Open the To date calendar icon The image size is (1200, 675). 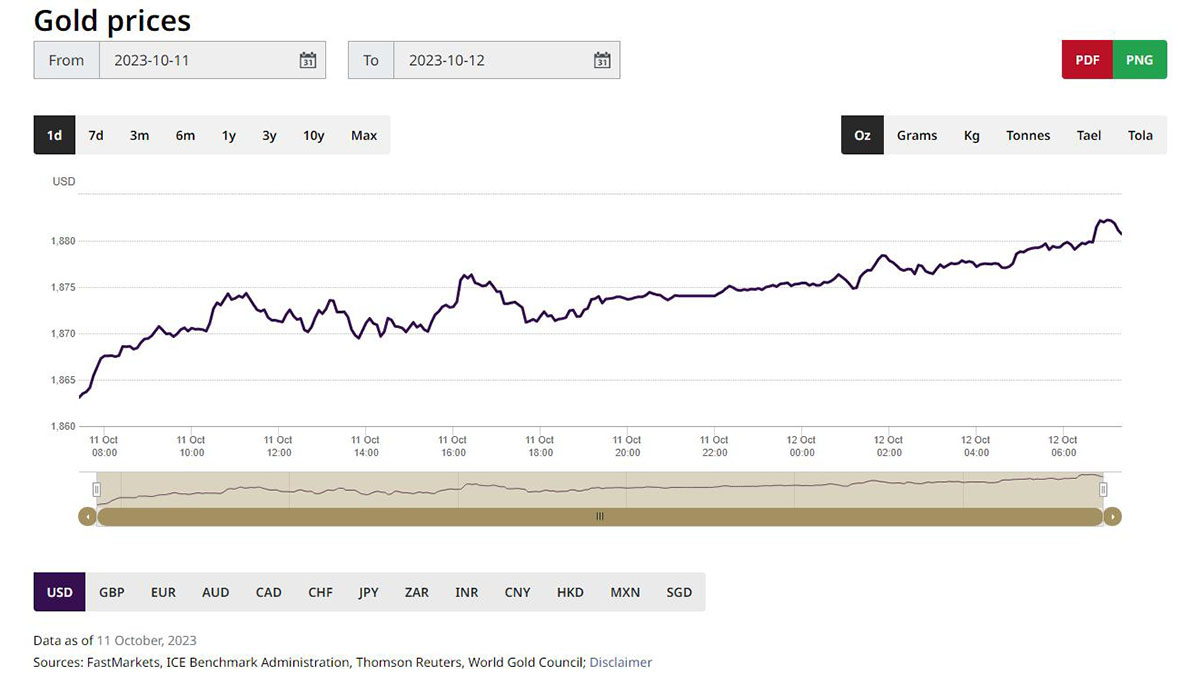(602, 60)
